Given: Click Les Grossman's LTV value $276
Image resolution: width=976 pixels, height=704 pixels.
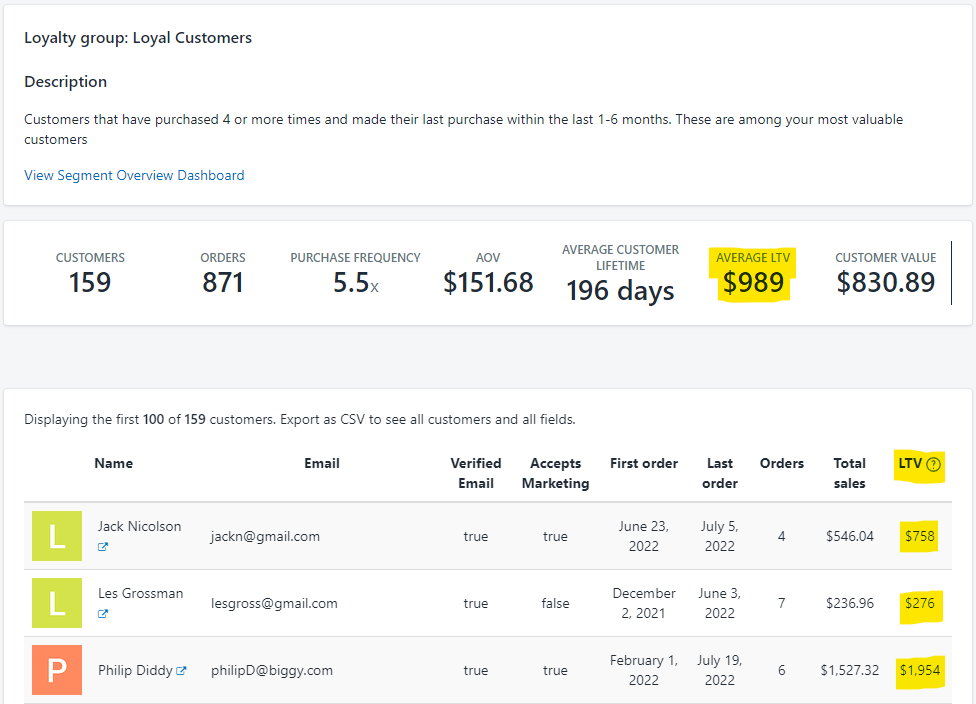Looking at the screenshot, I should (x=919, y=603).
